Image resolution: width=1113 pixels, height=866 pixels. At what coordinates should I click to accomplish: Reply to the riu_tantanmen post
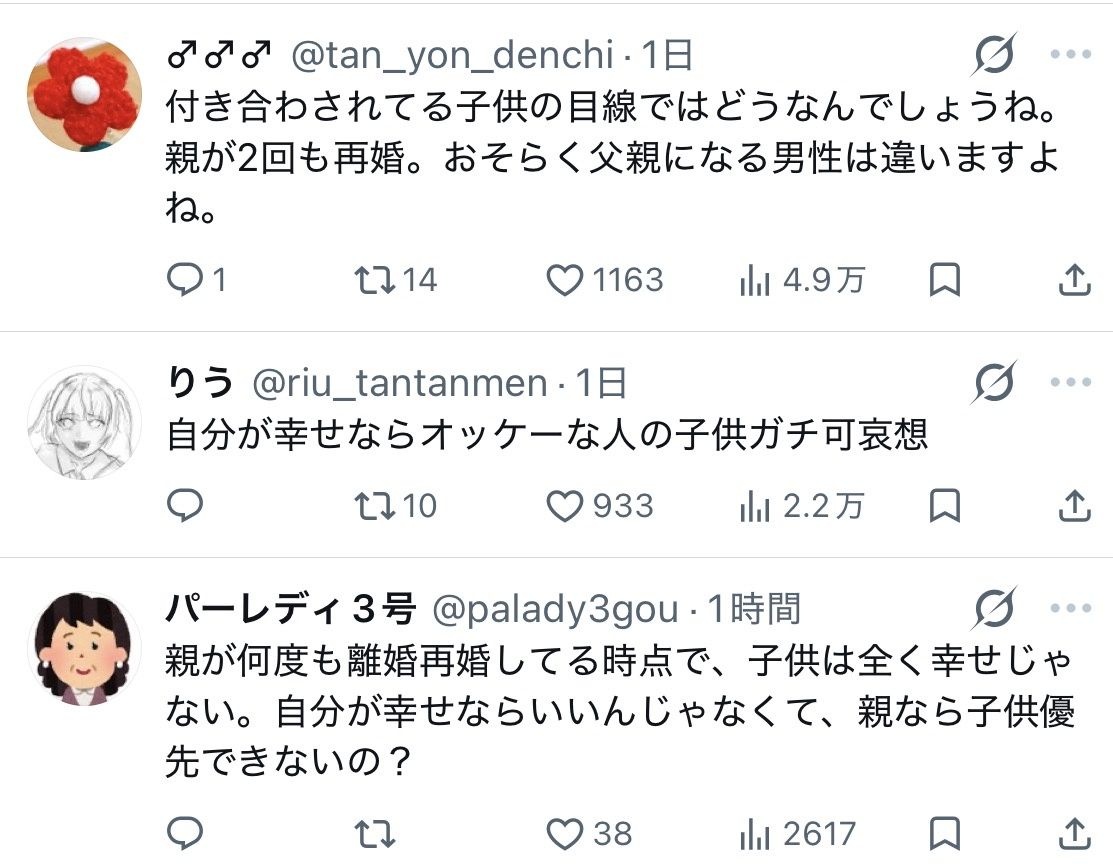(185, 507)
